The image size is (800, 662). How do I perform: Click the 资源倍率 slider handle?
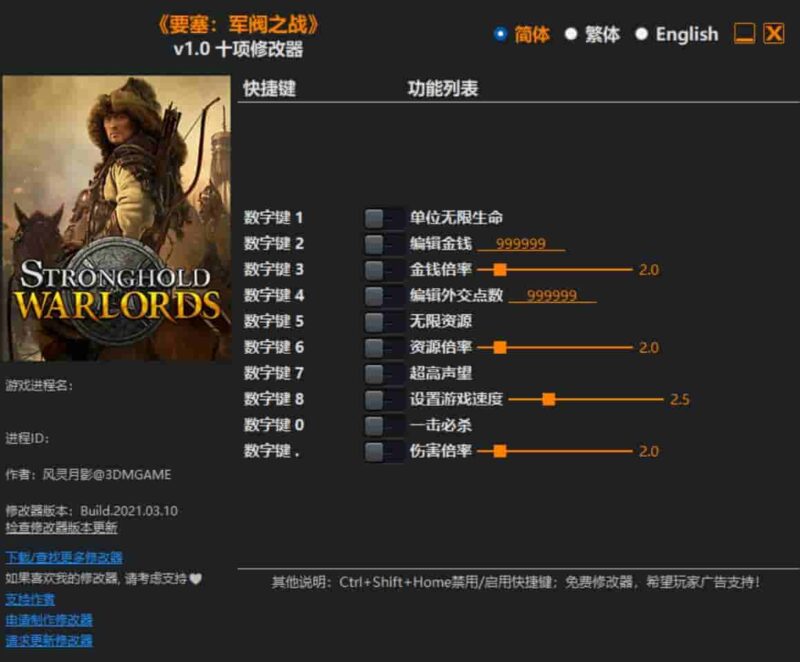(501, 345)
